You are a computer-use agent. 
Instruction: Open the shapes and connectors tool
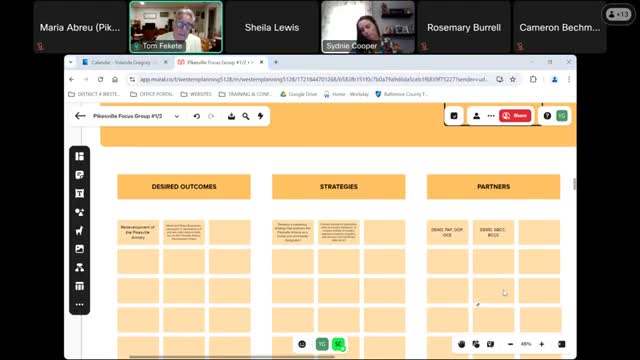80,212
